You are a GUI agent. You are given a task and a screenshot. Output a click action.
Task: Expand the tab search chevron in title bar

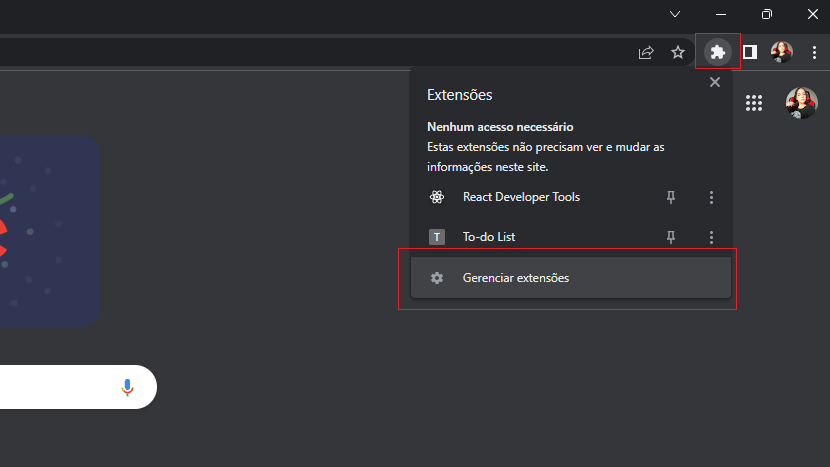pos(675,14)
